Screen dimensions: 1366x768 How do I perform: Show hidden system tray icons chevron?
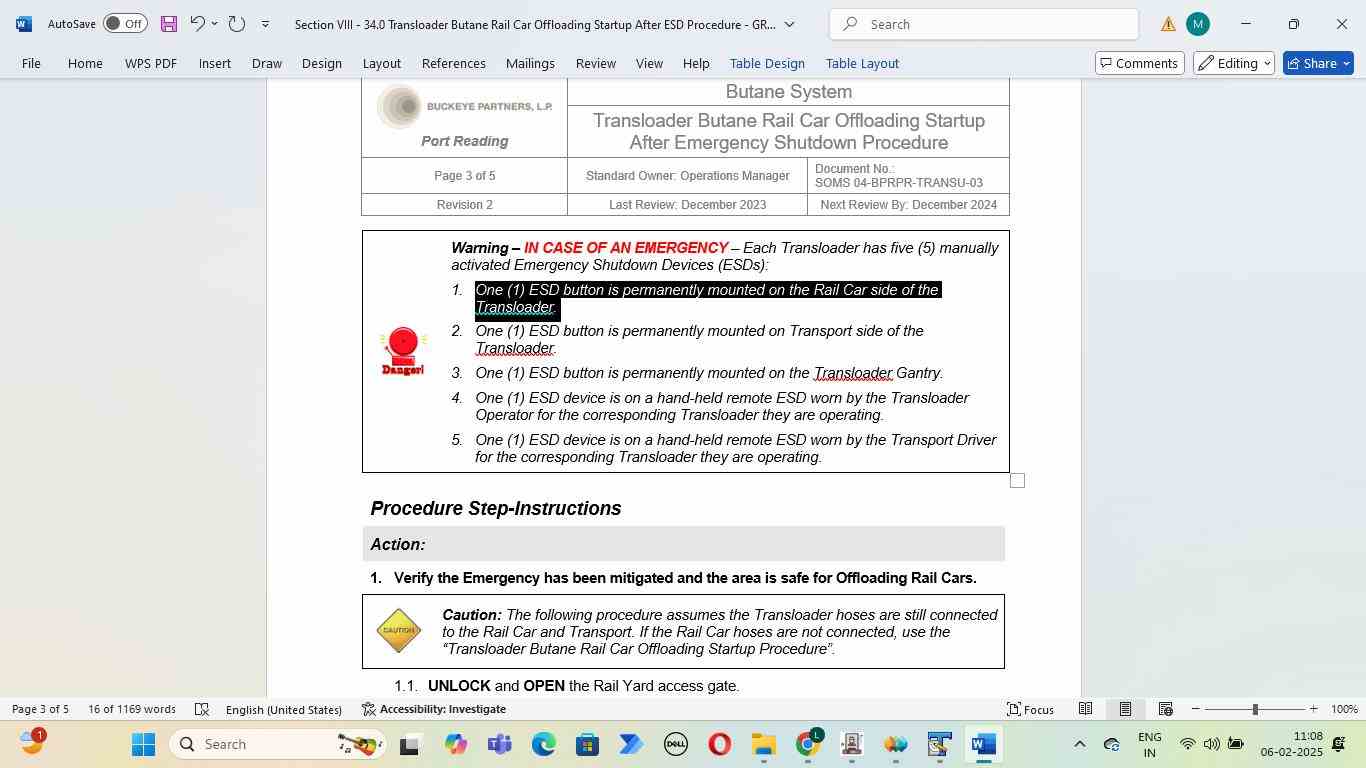click(1079, 744)
